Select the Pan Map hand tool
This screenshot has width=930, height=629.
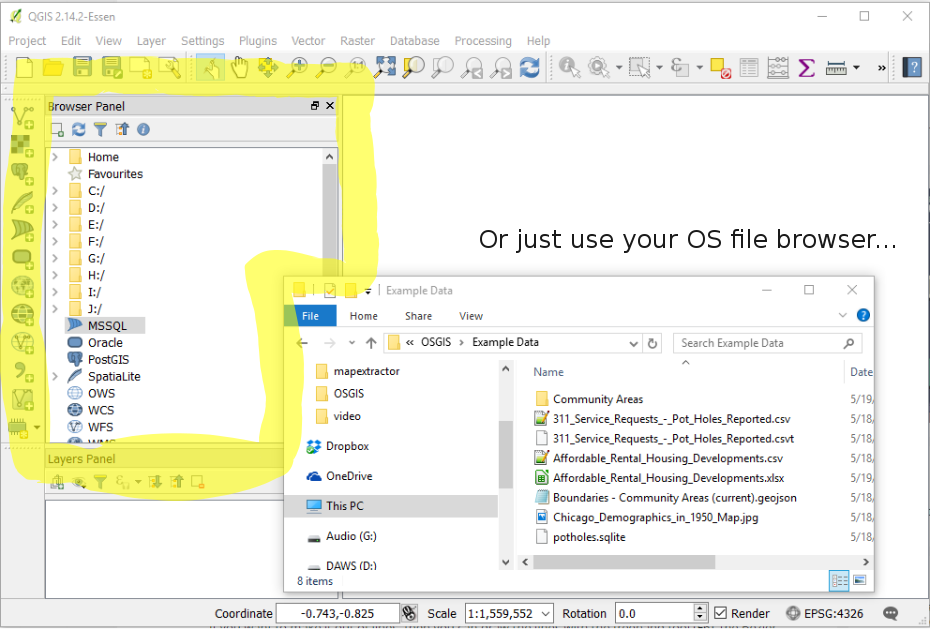tap(240, 67)
